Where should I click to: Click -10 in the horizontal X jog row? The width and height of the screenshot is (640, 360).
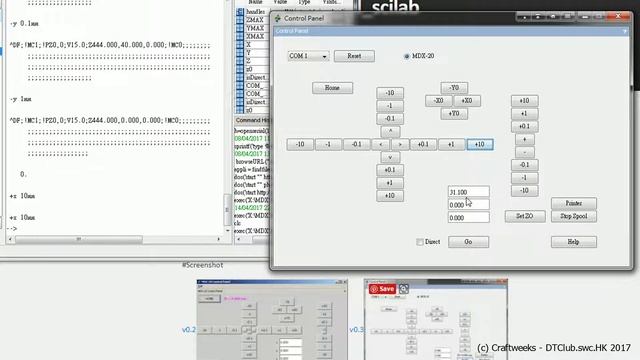tap(300, 144)
